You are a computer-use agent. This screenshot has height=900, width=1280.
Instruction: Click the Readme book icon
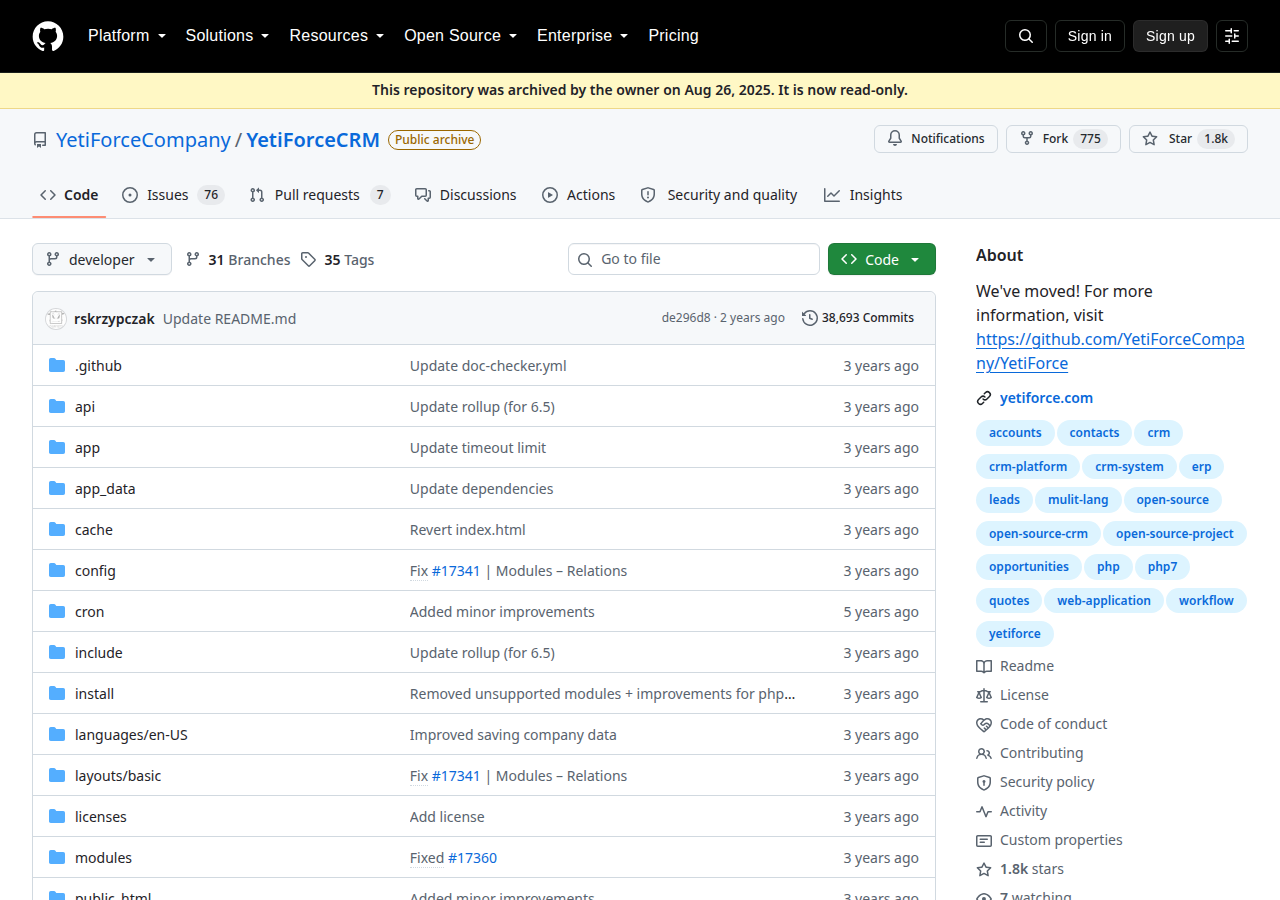(x=984, y=666)
